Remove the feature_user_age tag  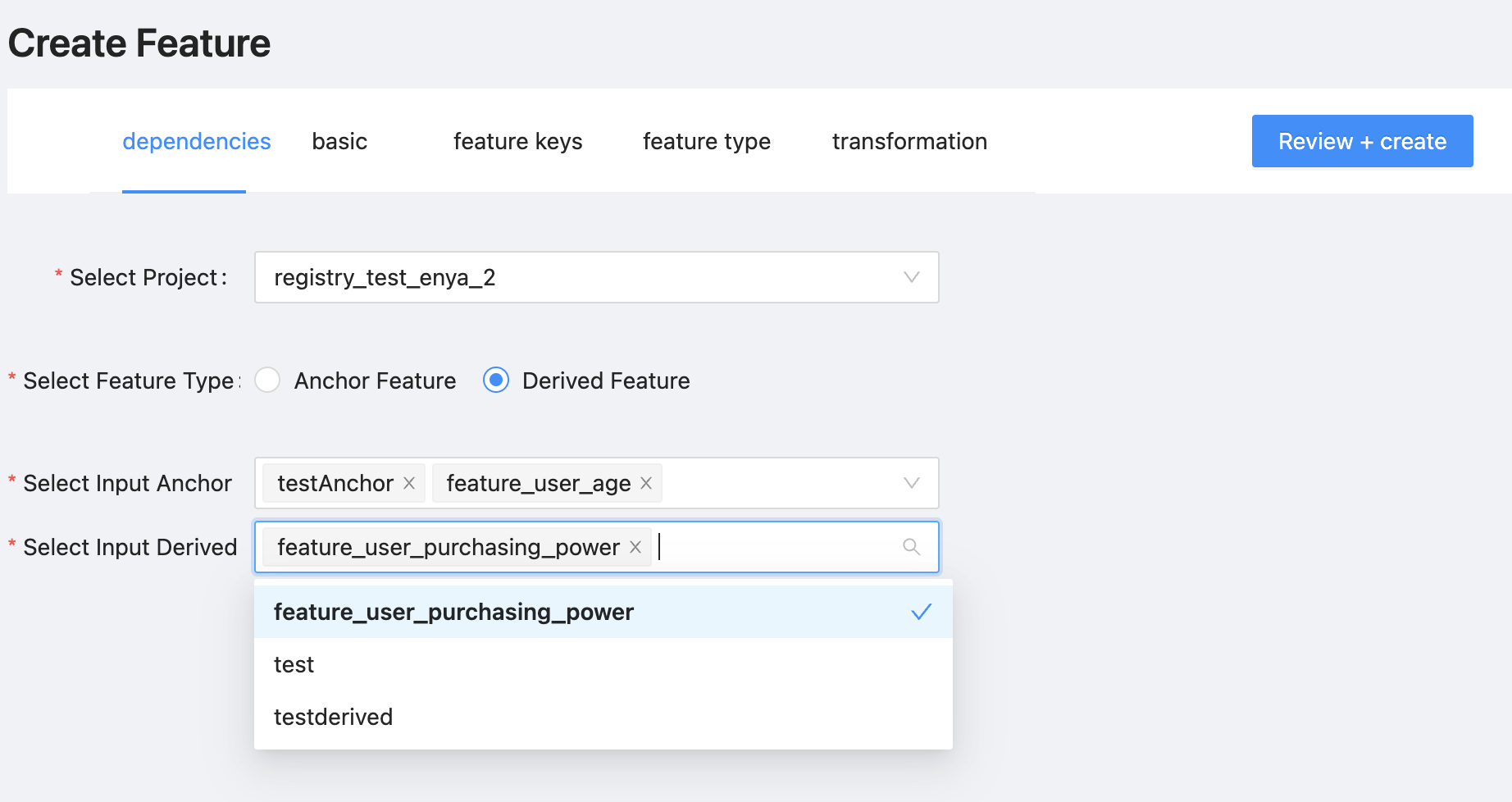[x=646, y=484]
